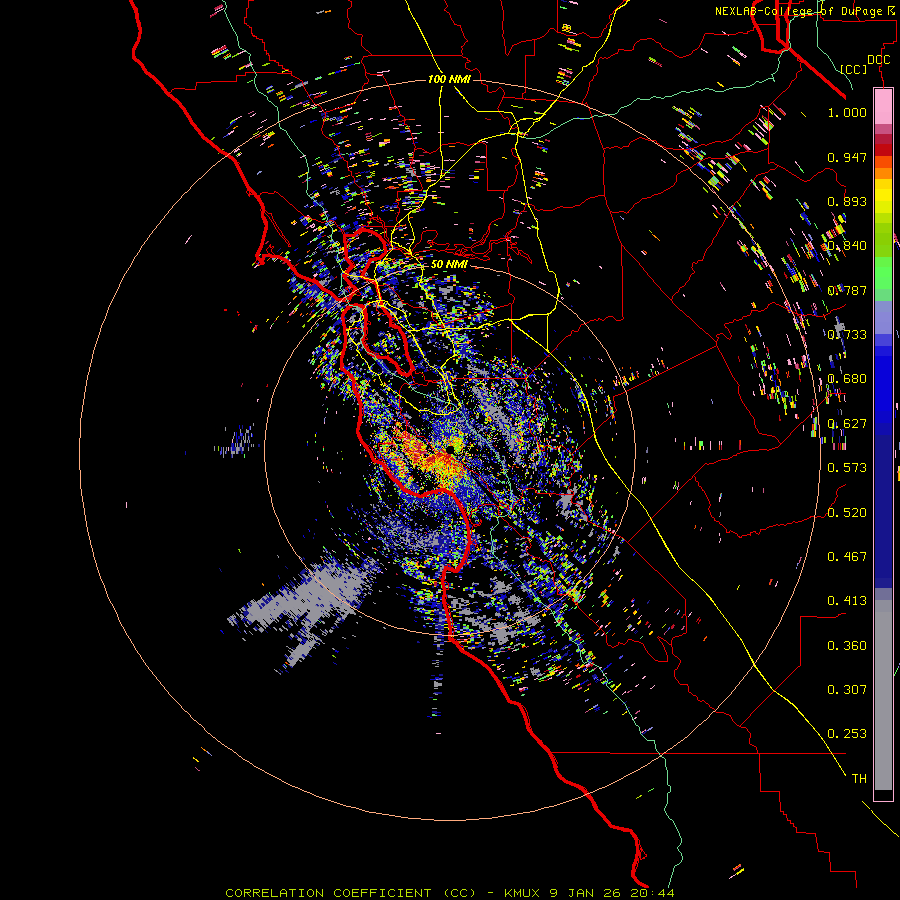Click the legend value 0.520
The width and height of the screenshot is (900, 900).
tap(847, 512)
